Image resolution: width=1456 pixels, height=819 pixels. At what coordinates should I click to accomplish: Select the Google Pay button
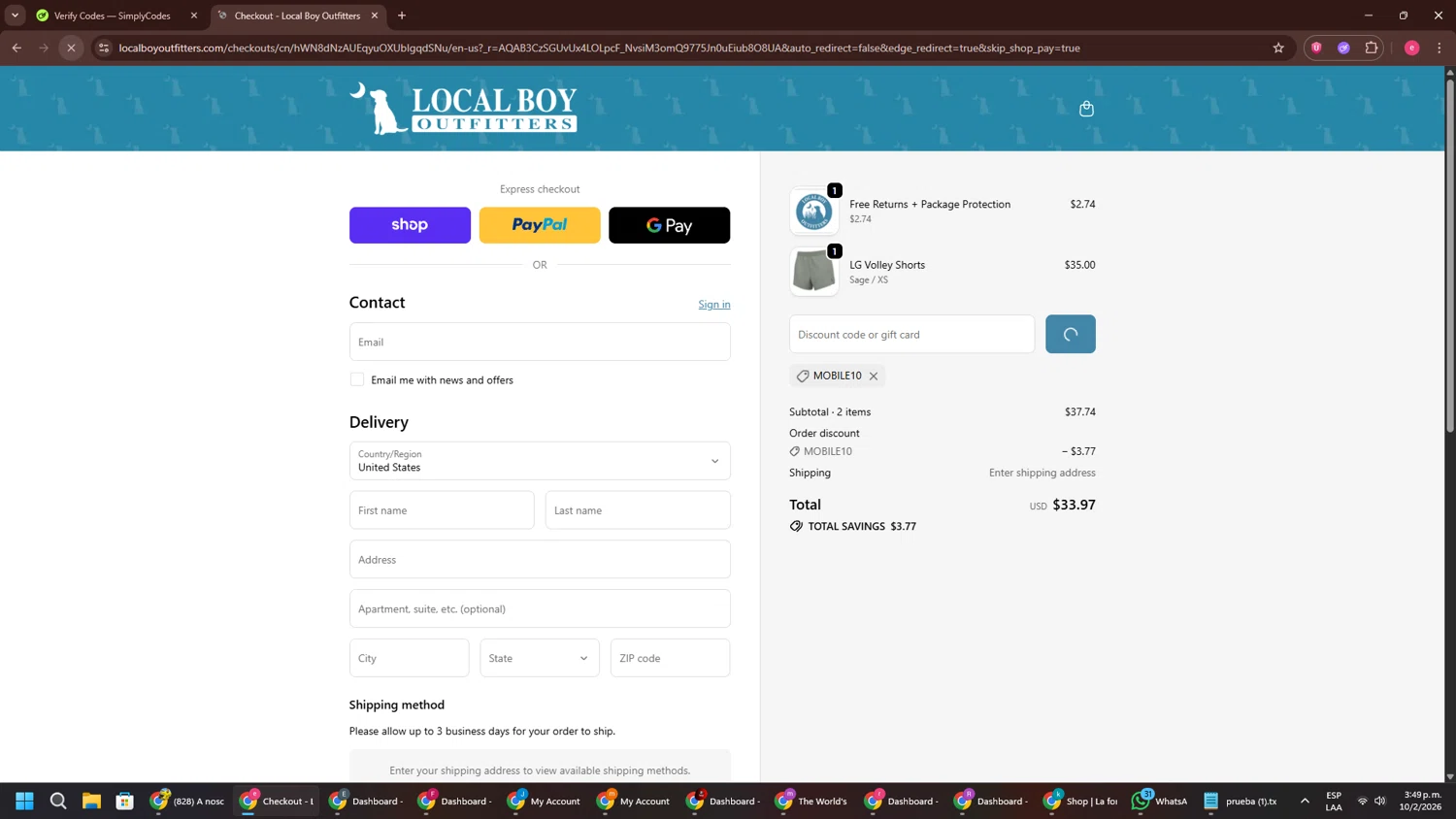[x=669, y=225]
